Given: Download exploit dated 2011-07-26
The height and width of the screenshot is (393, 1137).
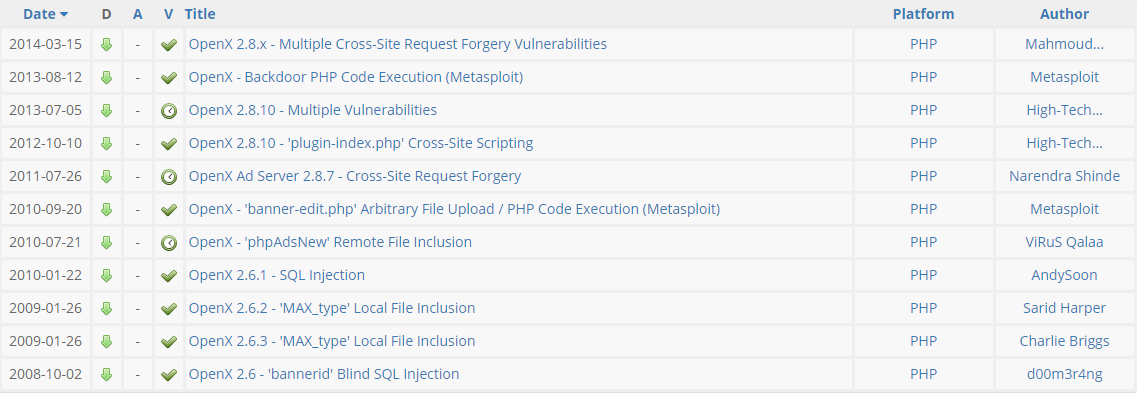Looking at the screenshot, I should 107,177.
